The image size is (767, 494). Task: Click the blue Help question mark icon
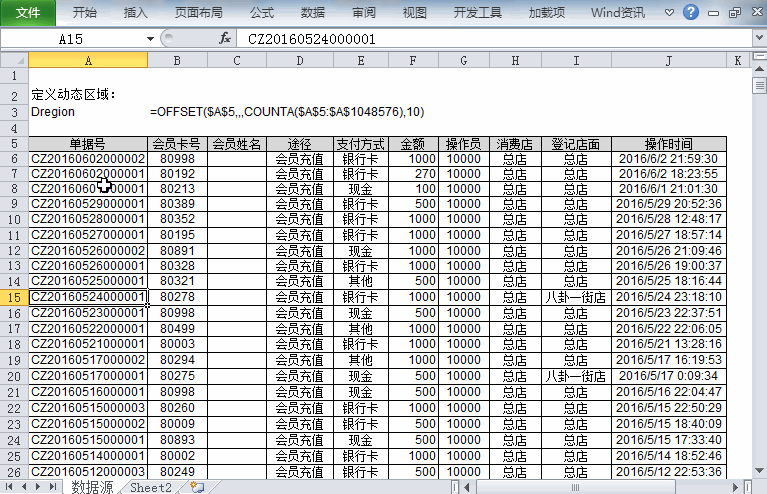point(691,12)
